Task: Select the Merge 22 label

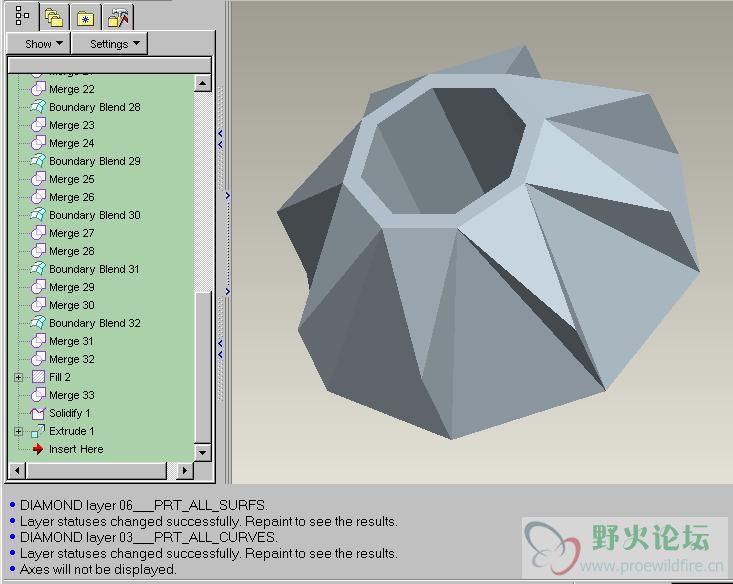Action: coord(72,89)
